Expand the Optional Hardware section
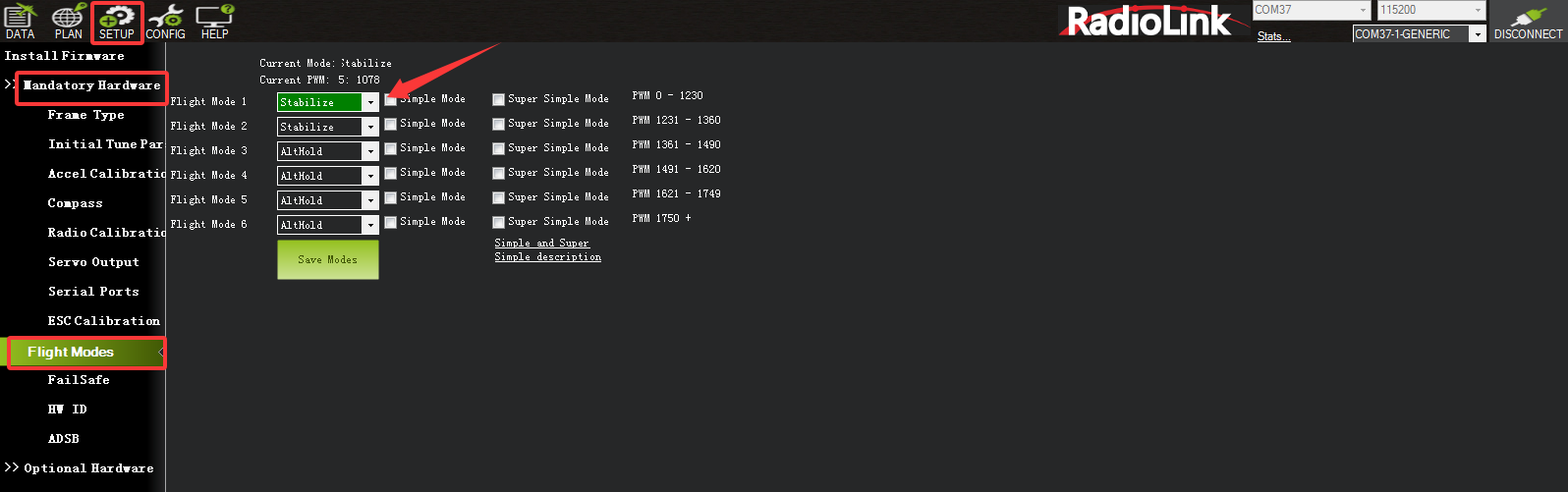Image resolution: width=1568 pixels, height=492 pixels. click(80, 468)
